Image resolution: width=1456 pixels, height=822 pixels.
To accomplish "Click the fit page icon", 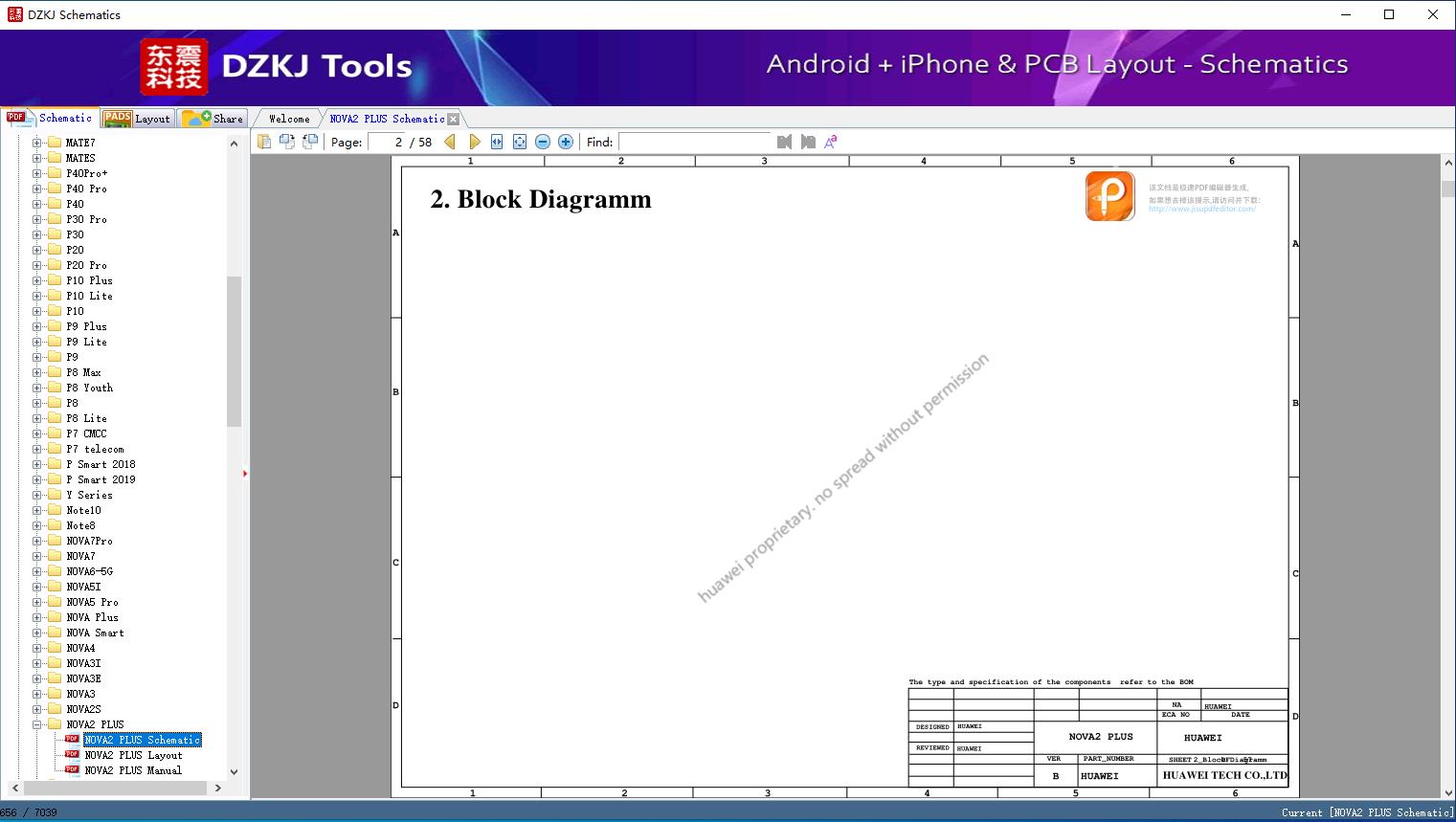I will (x=520, y=142).
